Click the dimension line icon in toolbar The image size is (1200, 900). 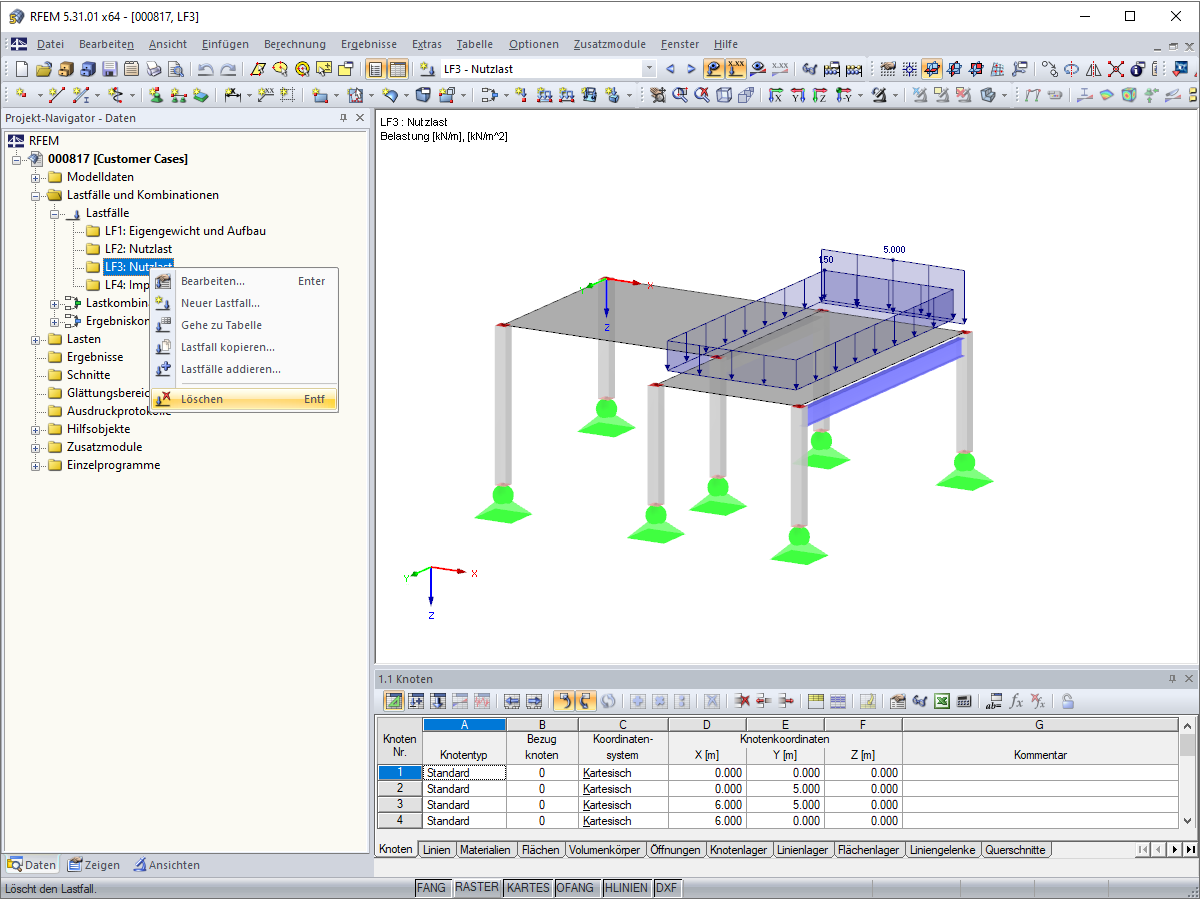232,95
